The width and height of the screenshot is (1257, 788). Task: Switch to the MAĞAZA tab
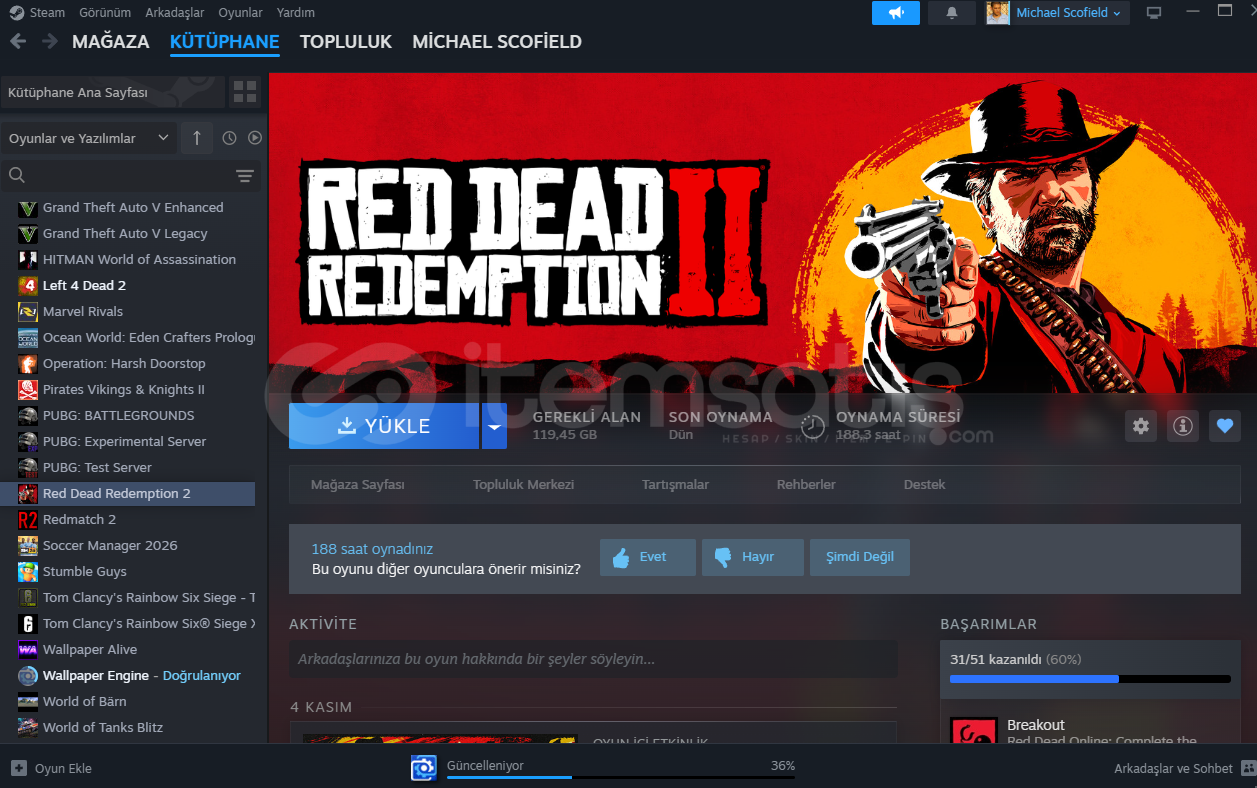[111, 42]
